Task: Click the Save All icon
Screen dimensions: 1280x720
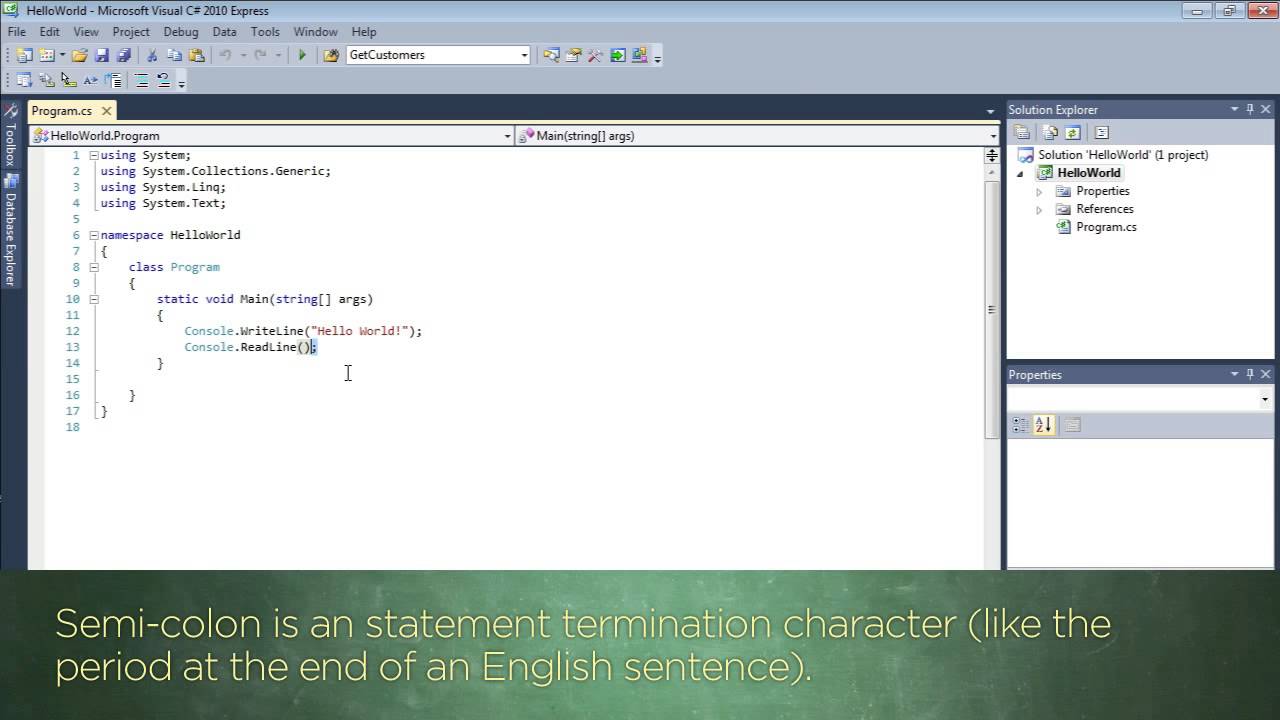Action: point(123,55)
